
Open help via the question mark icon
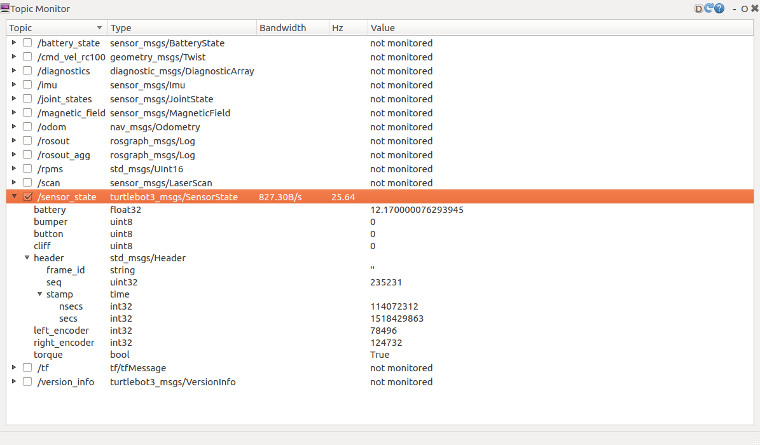719,8
